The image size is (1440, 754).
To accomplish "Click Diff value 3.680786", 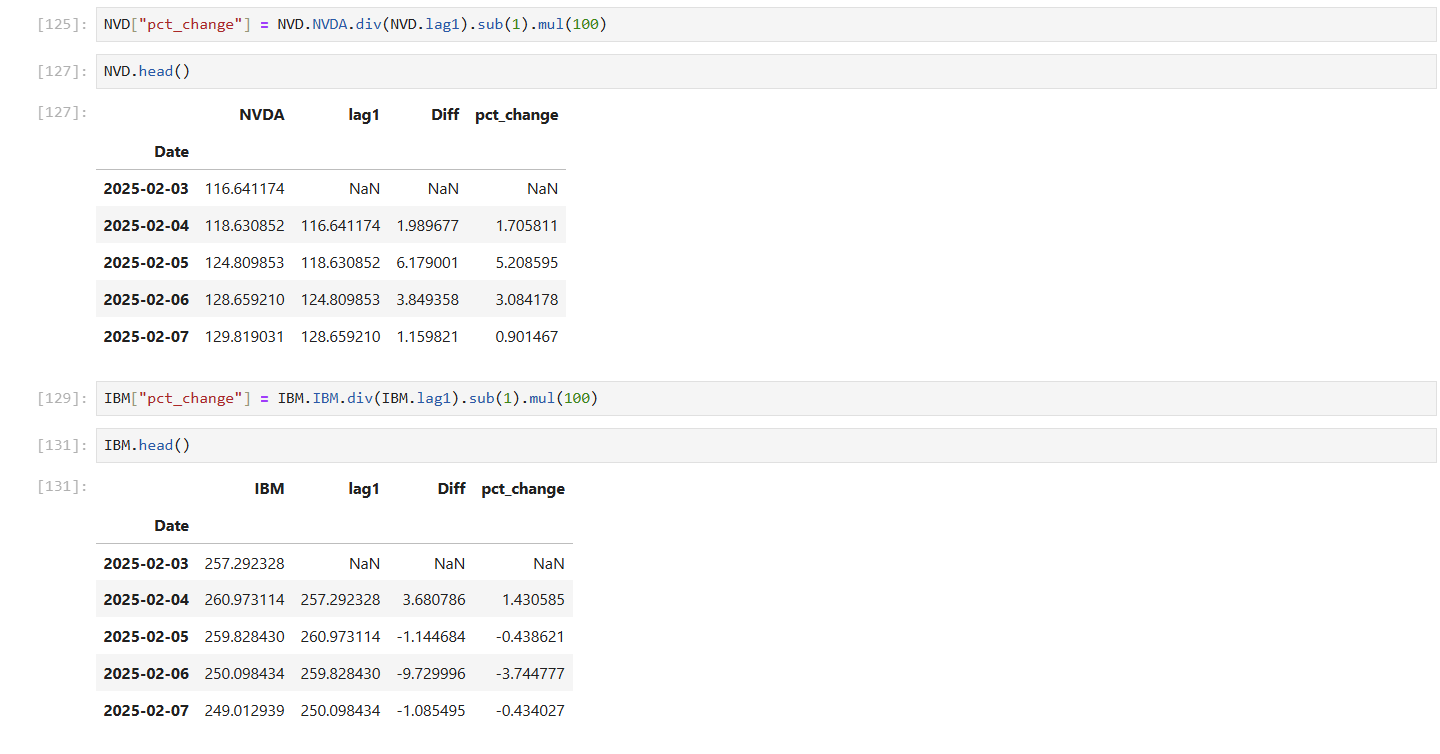I will click(x=434, y=600).
